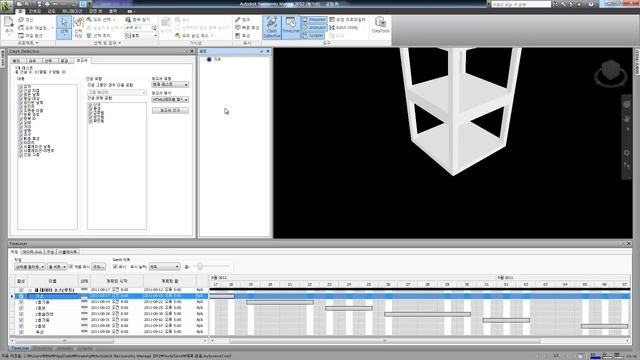Image resolution: width=640 pixels, height=360 pixels.
Task: Open the Navisworks application menu button
Action: (6, 6)
